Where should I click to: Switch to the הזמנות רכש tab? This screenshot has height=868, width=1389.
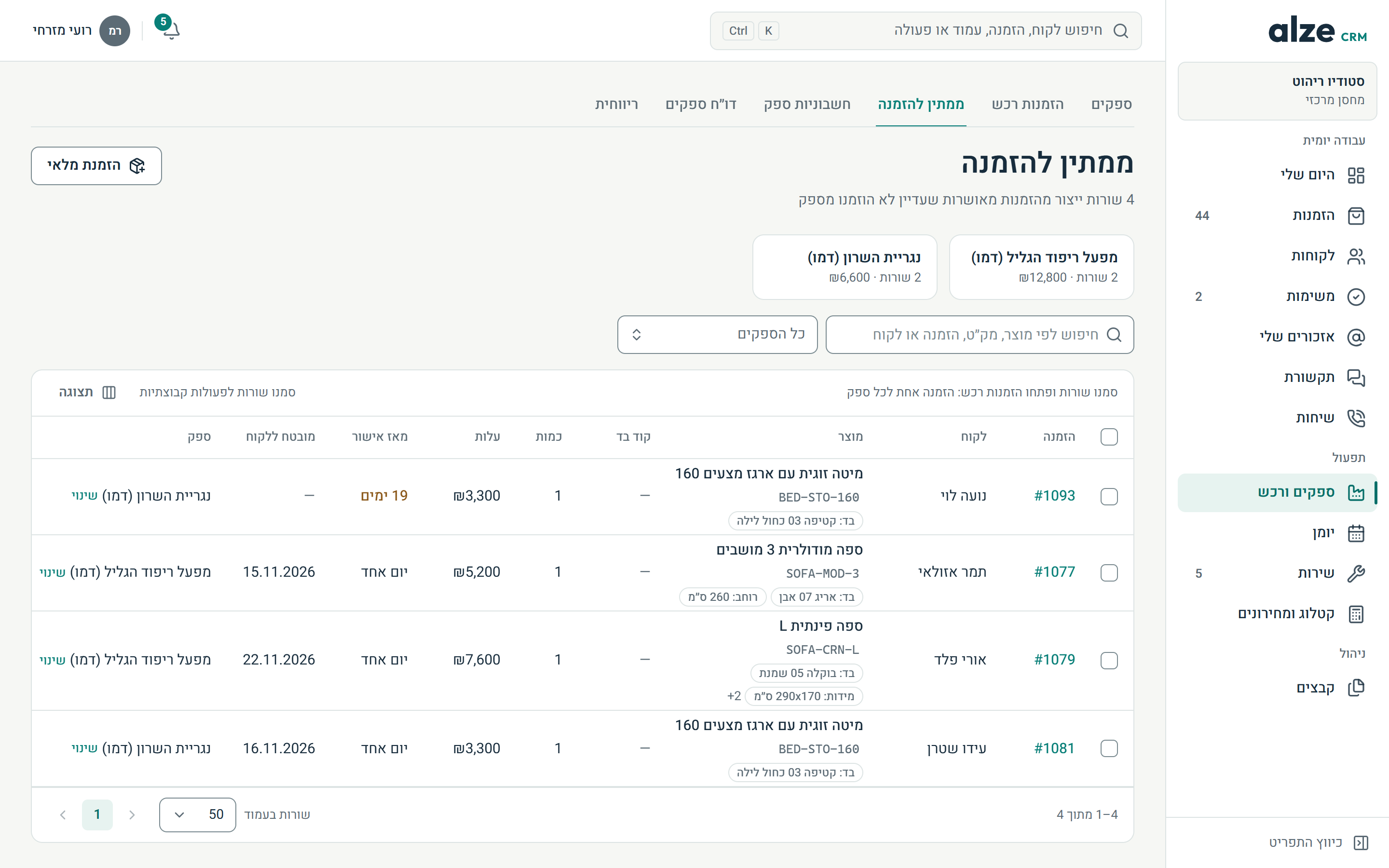click(x=1027, y=105)
